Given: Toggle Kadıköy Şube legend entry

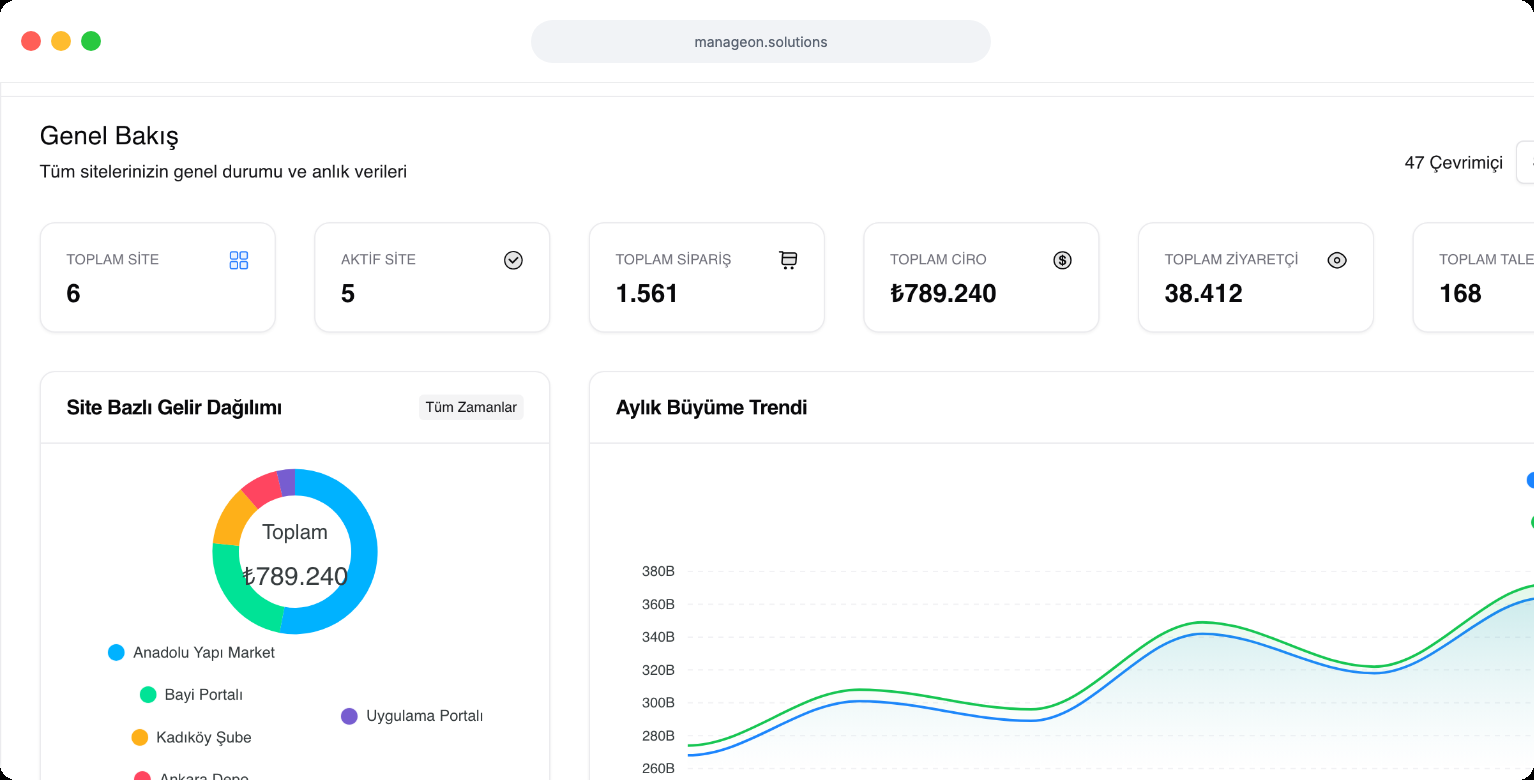Looking at the screenshot, I should (x=191, y=738).
